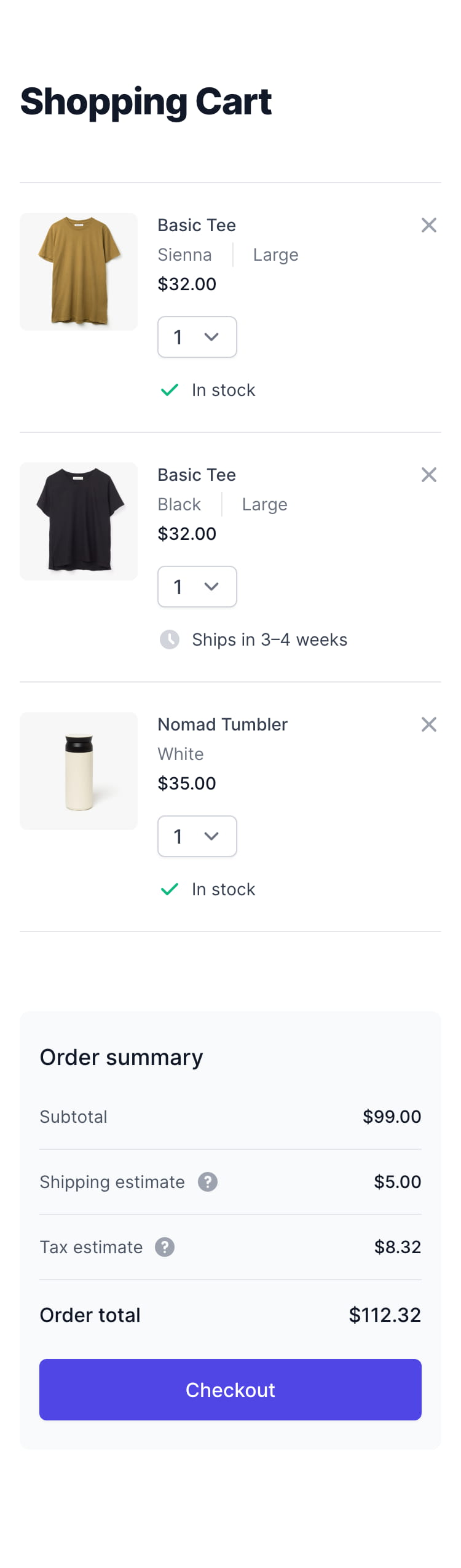
Task: Click the Tax estimate help question icon
Action: [x=165, y=1247]
